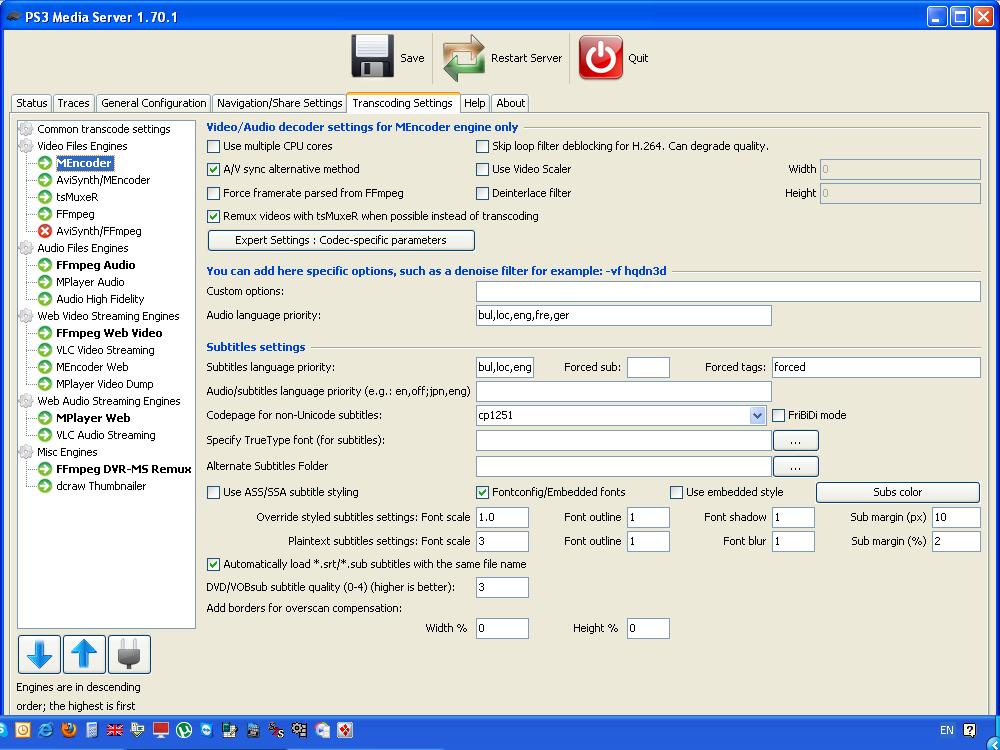Image resolution: width=1000 pixels, height=750 pixels.
Task: Click the red Quit power icon
Action: click(x=601, y=57)
